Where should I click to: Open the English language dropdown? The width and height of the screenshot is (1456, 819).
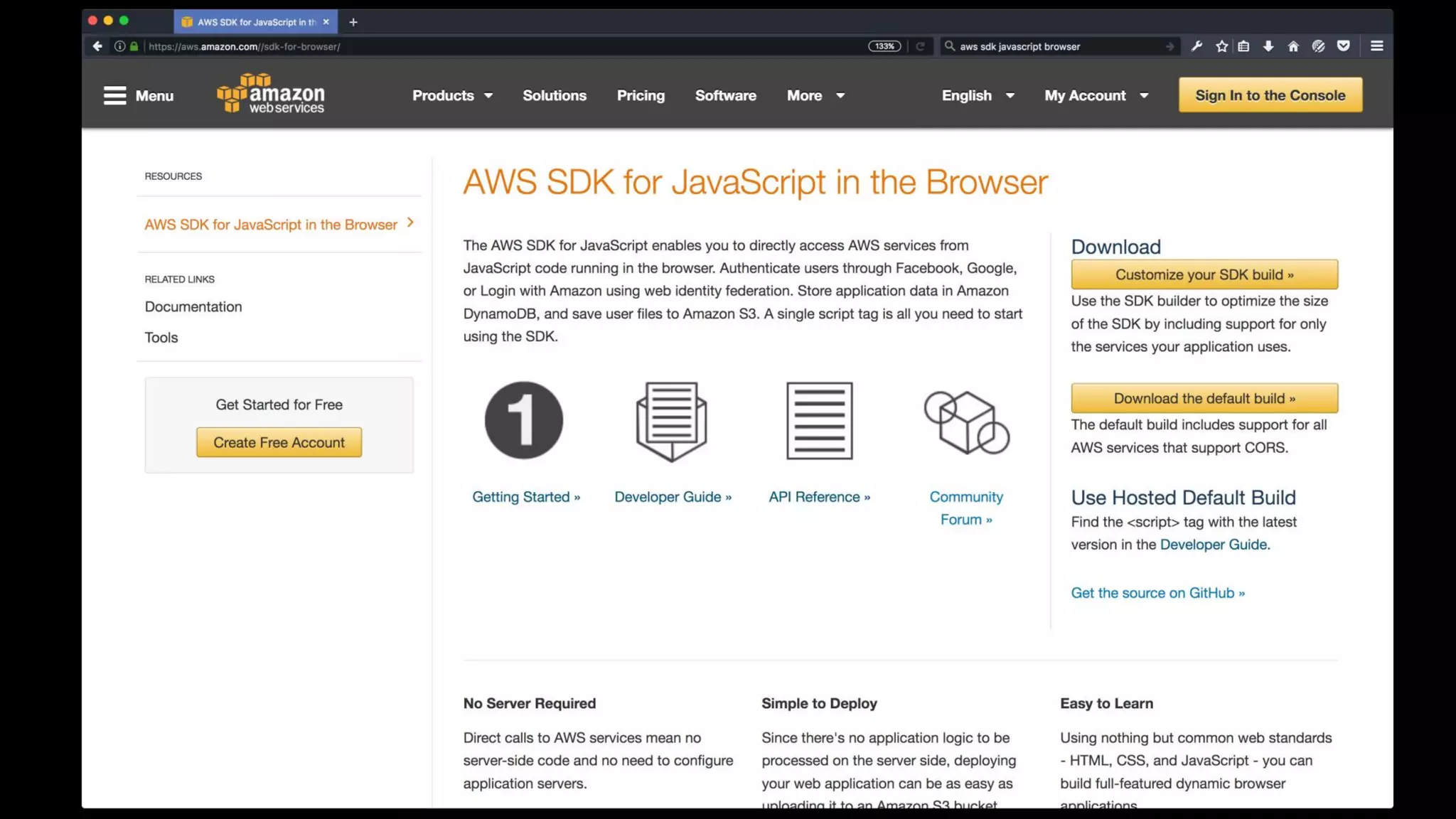[x=978, y=95]
